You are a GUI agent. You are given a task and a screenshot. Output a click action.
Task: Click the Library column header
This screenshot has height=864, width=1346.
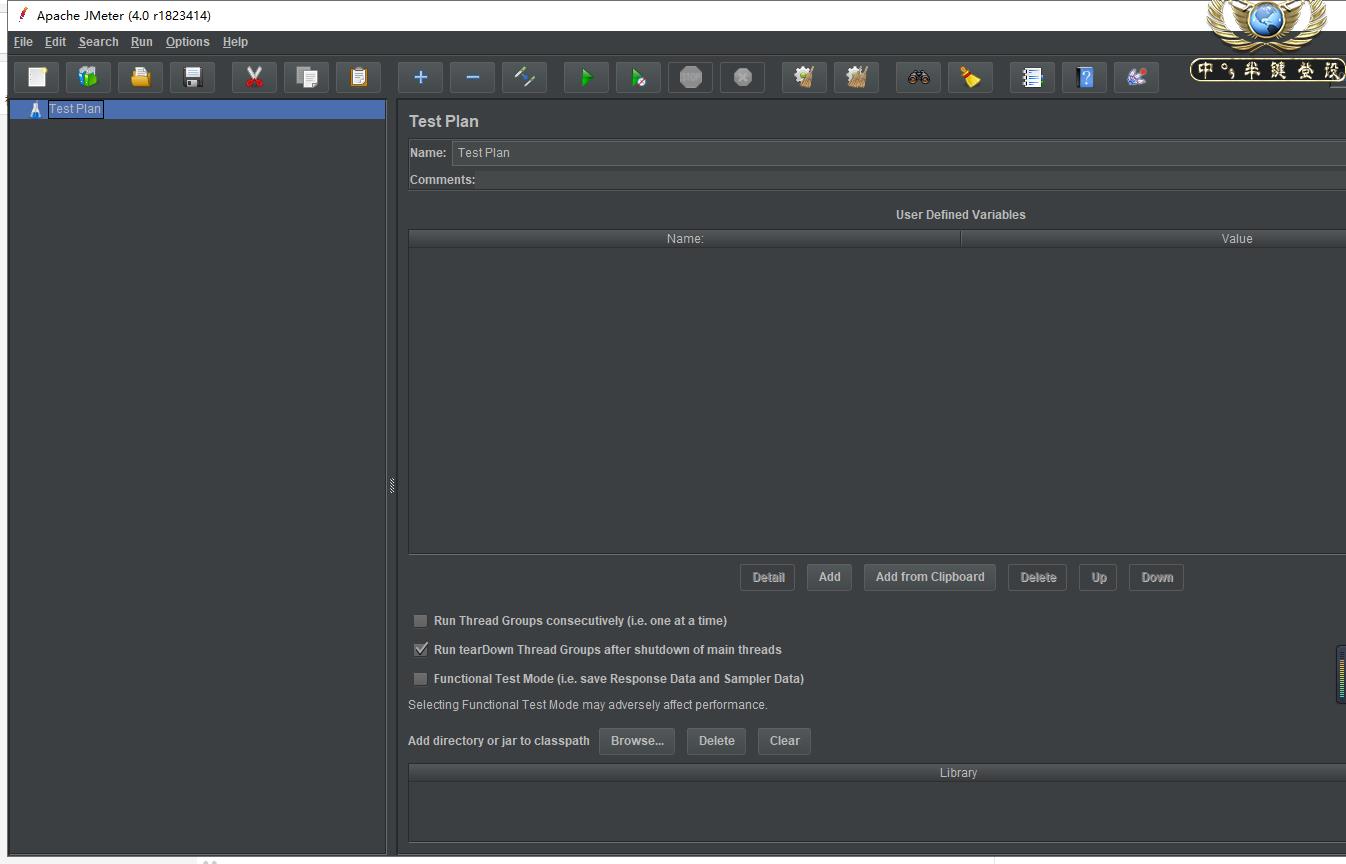877,773
